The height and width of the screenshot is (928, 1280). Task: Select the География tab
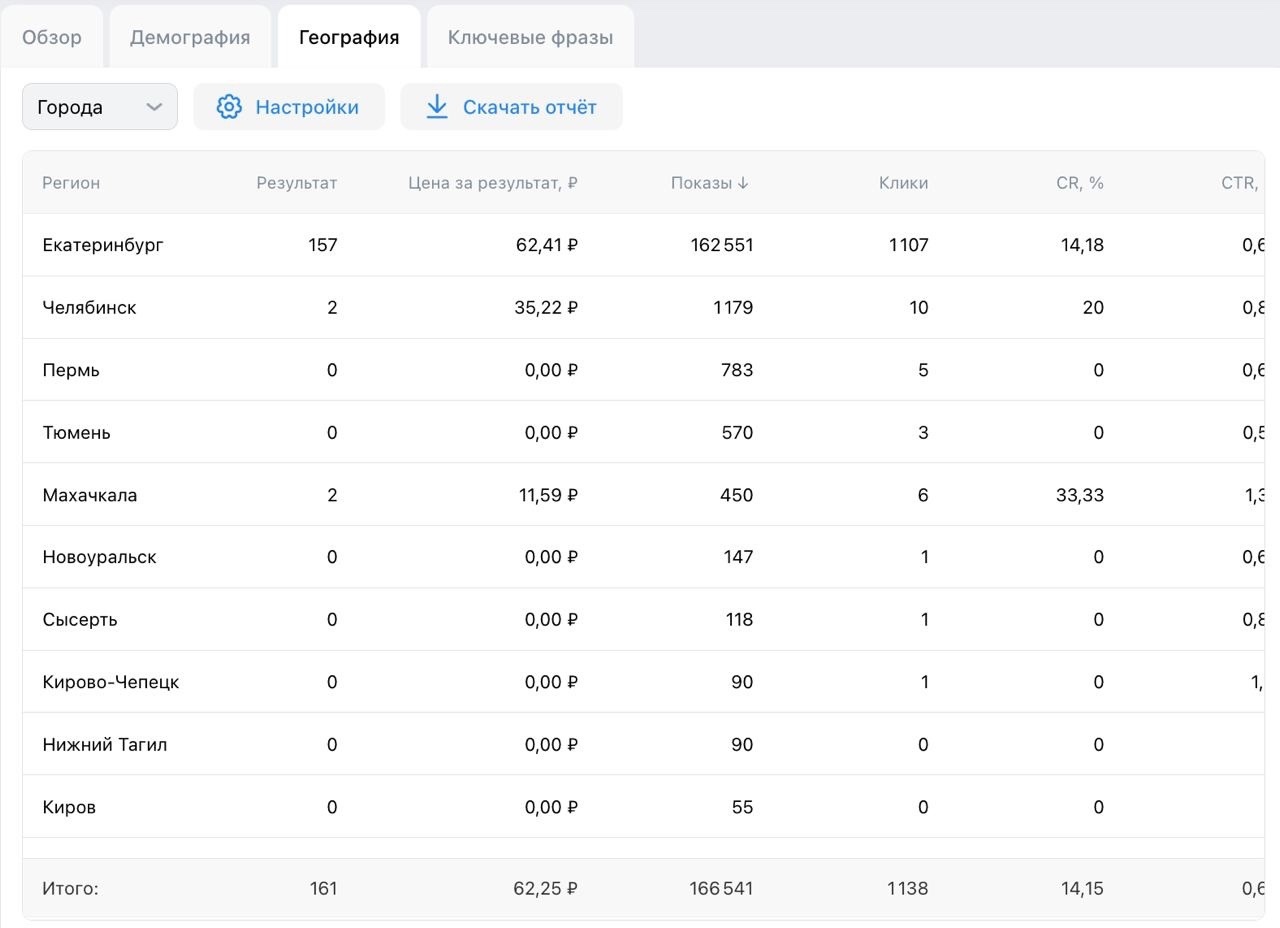coord(349,37)
